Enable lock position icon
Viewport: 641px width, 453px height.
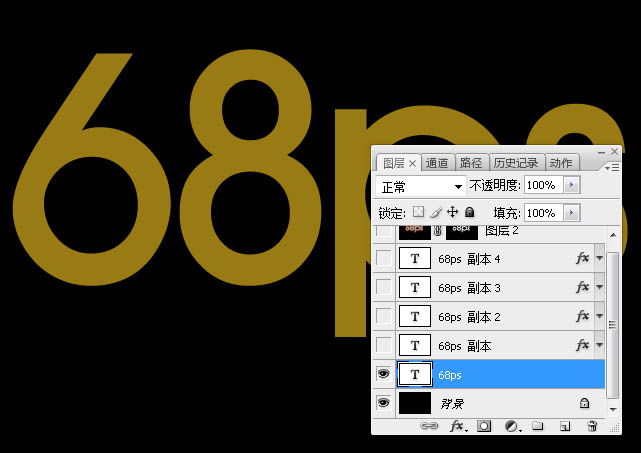coord(452,212)
